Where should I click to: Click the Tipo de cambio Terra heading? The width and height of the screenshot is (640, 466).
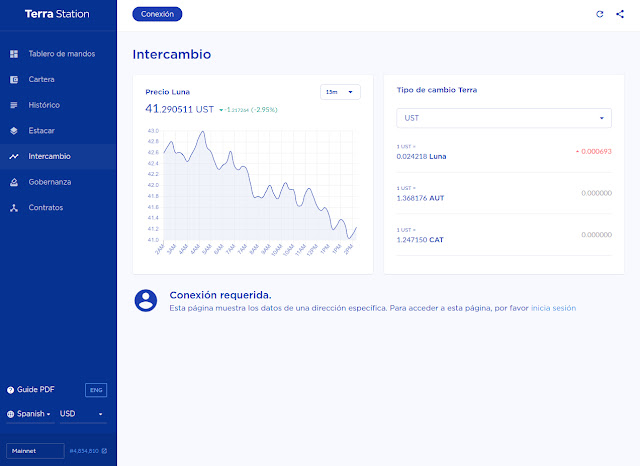437,90
